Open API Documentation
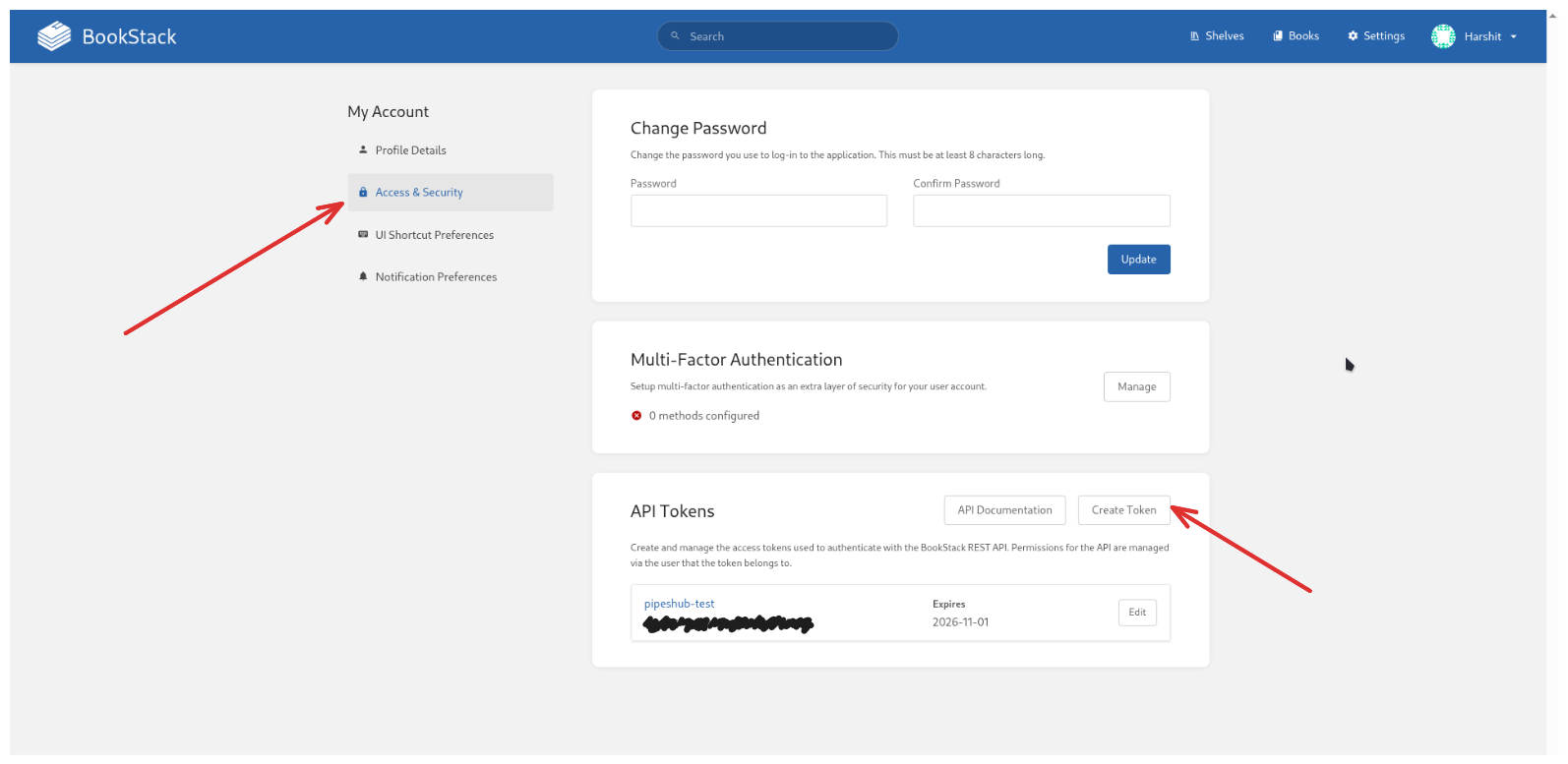 coord(1004,510)
